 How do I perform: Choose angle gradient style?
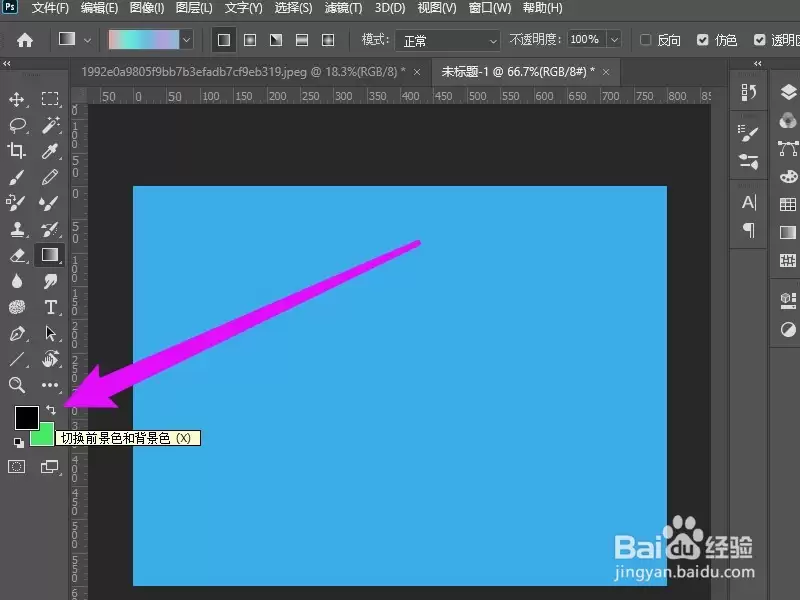[276, 40]
